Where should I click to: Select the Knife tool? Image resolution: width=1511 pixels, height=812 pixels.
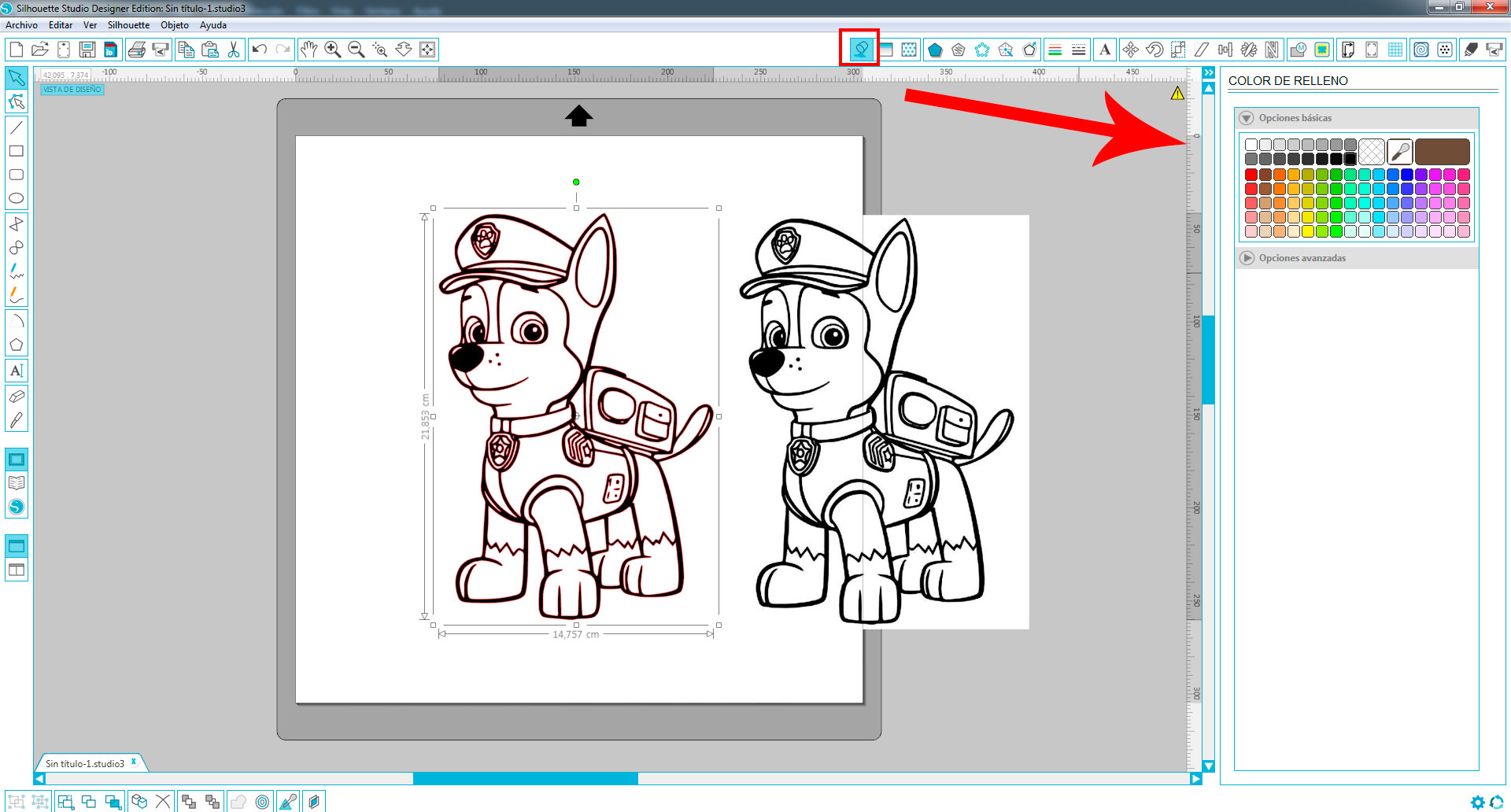point(17,420)
